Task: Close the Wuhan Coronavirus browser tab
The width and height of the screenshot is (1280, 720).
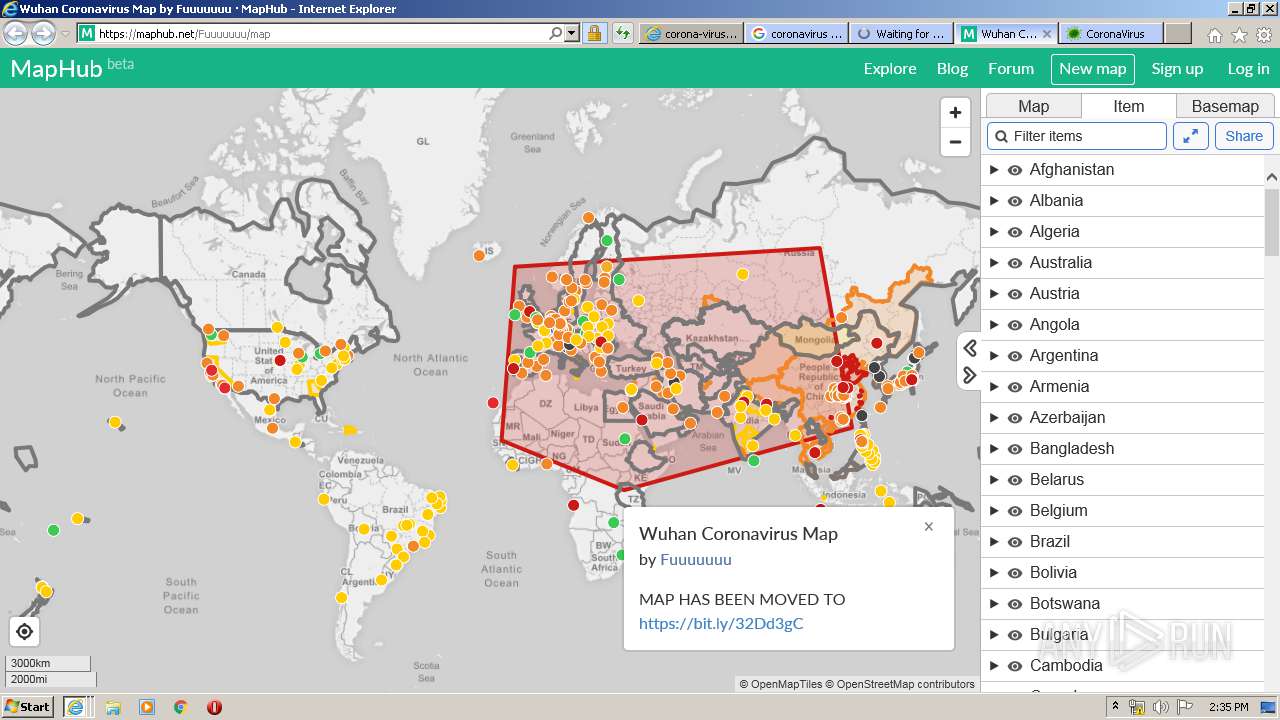Action: (x=1047, y=33)
